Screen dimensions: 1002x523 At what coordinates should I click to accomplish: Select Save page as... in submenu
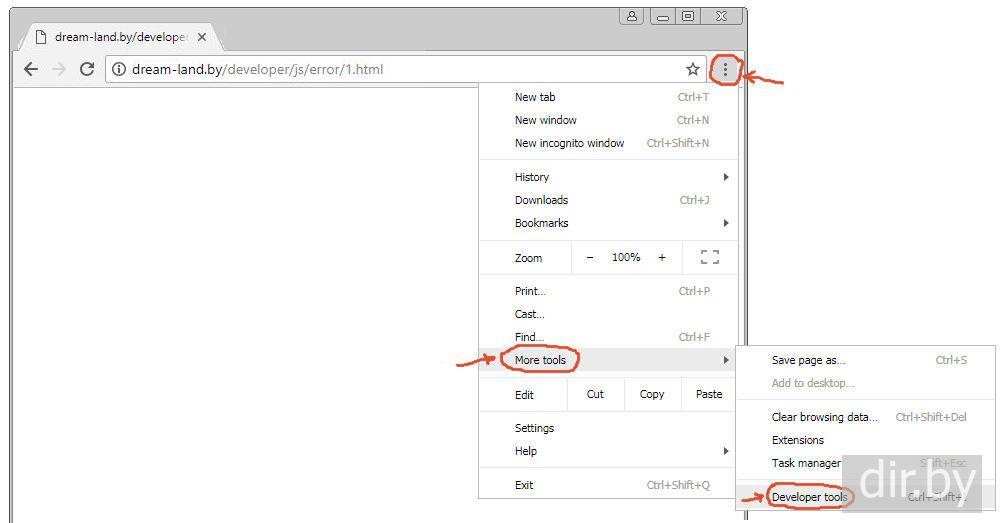tap(866, 361)
